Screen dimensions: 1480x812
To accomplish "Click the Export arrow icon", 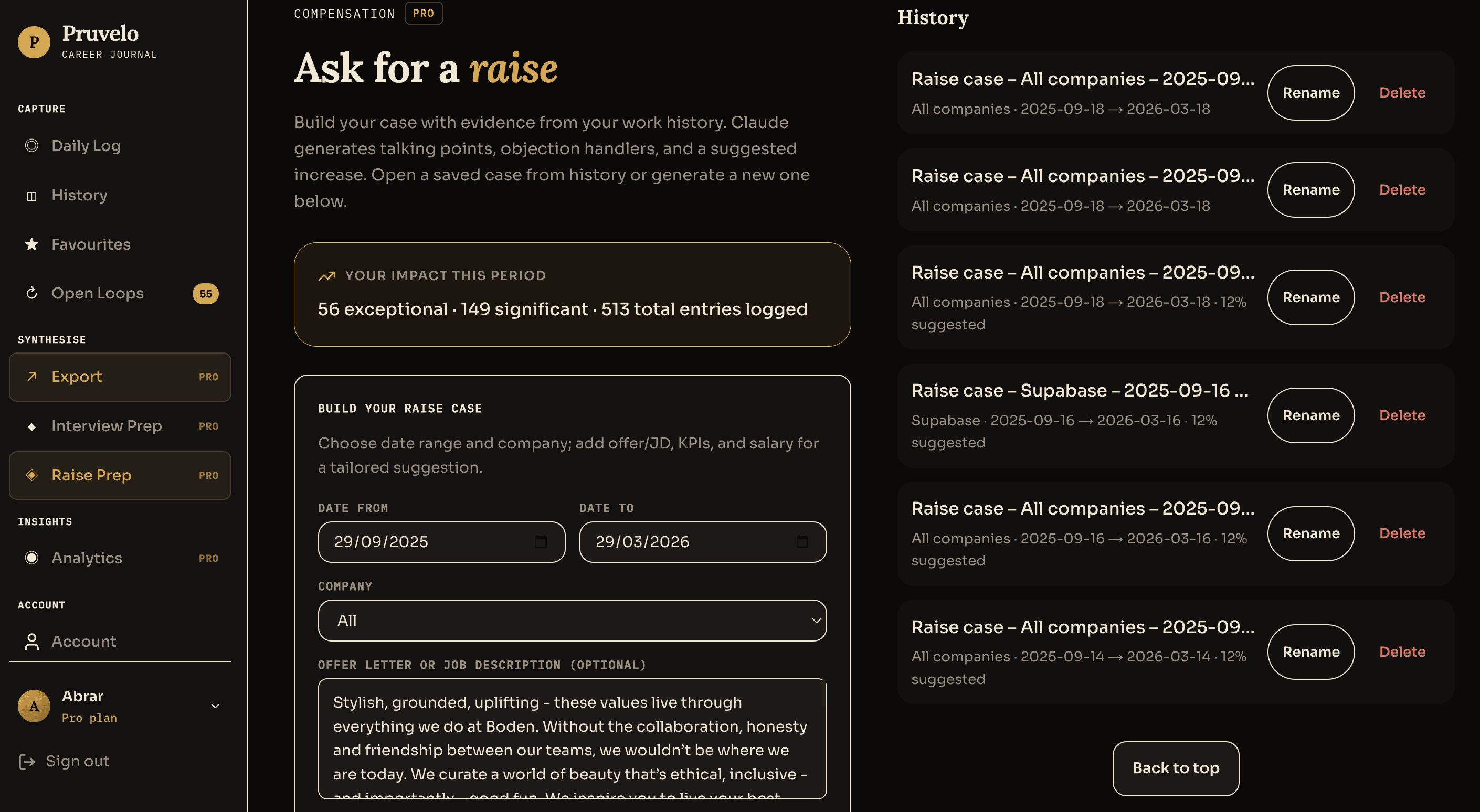I will pos(31,377).
